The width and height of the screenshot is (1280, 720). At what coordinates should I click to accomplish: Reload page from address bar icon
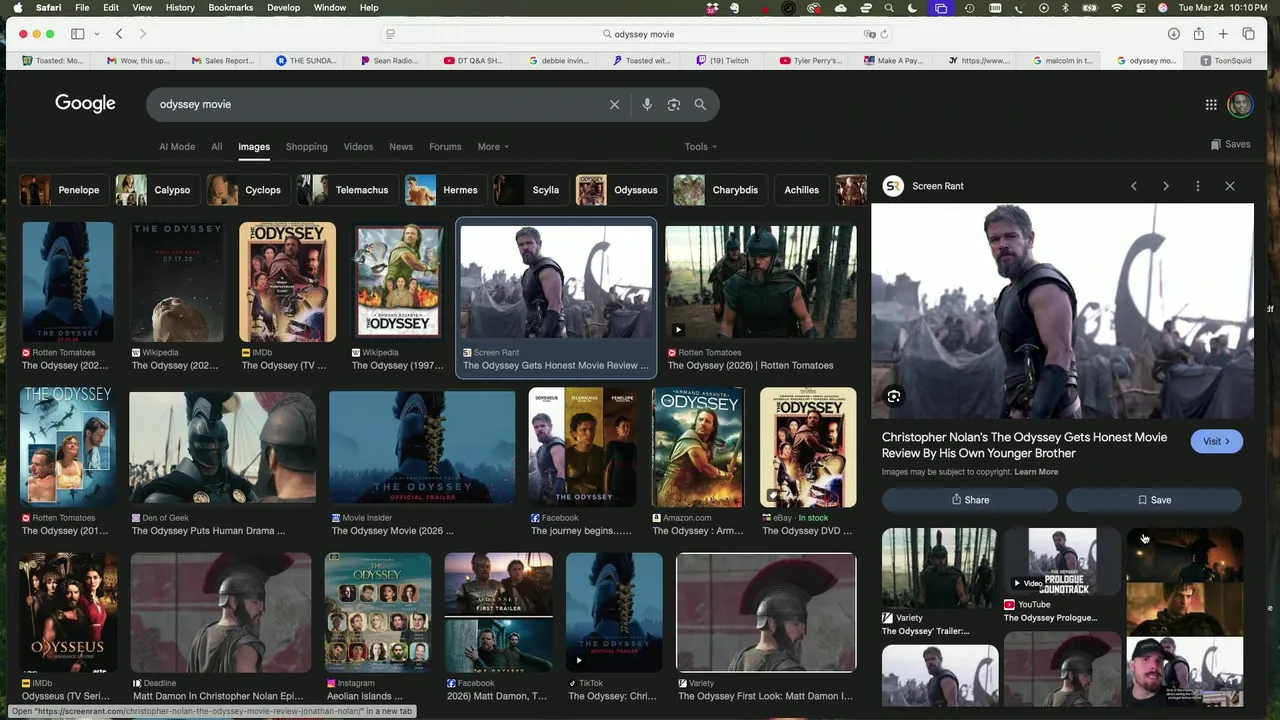(x=884, y=34)
